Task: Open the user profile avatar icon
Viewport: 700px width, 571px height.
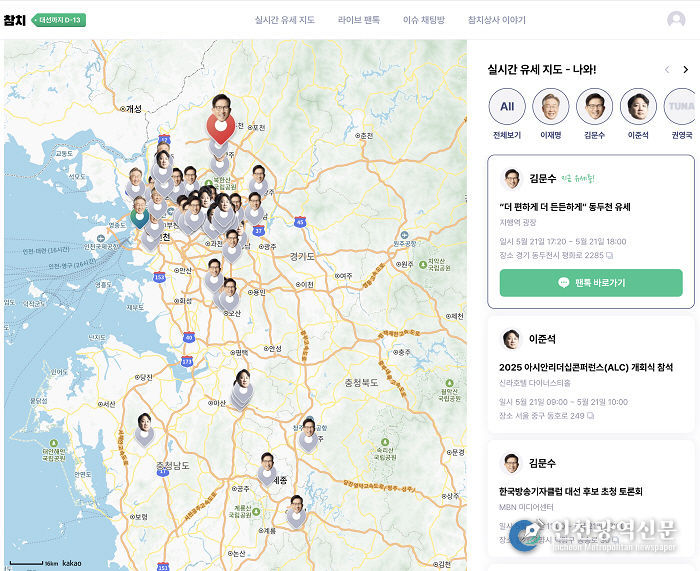Action: coord(676,20)
